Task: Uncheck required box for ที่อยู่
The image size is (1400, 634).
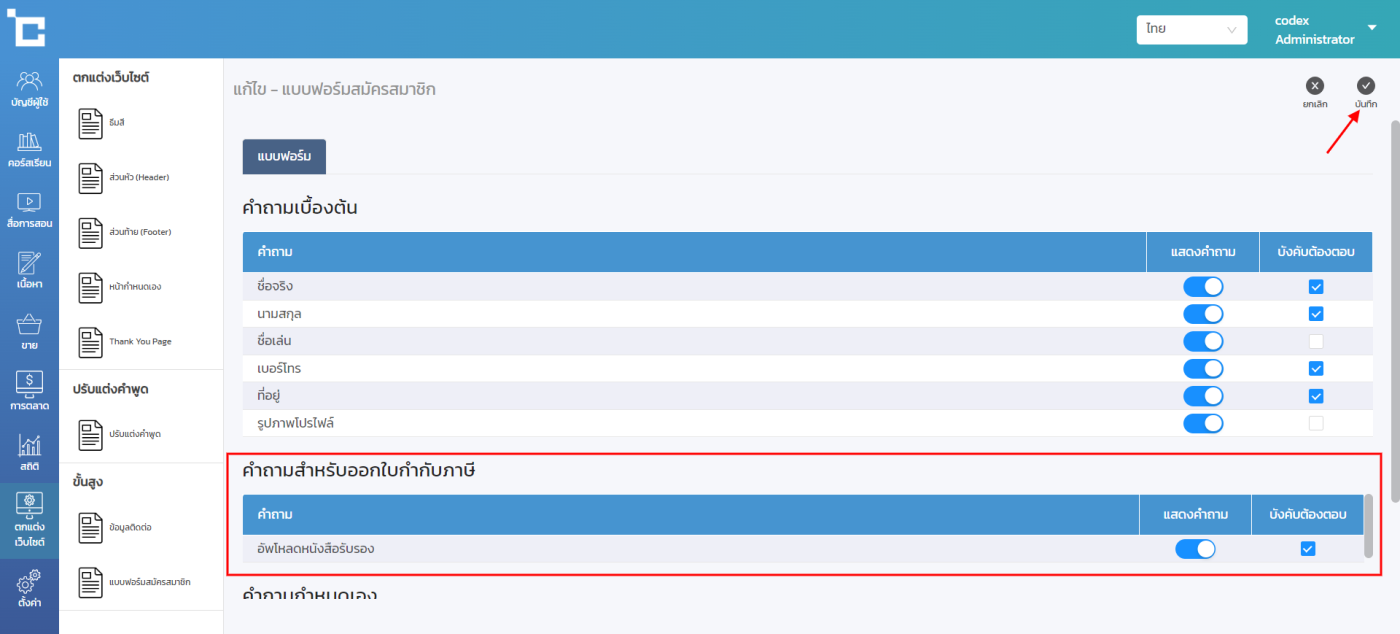Action: [1316, 396]
